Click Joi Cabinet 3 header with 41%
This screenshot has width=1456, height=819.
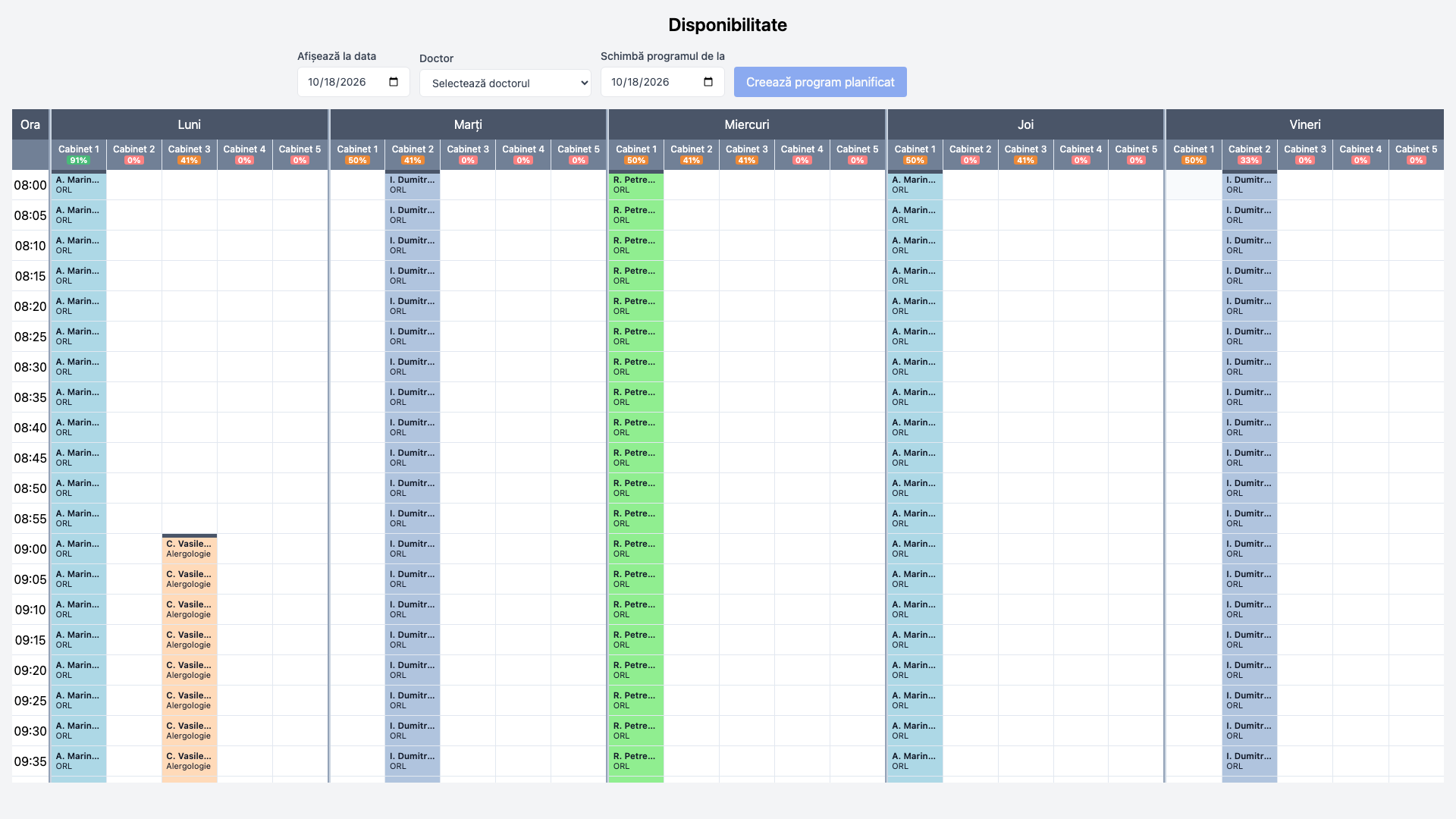(1025, 155)
